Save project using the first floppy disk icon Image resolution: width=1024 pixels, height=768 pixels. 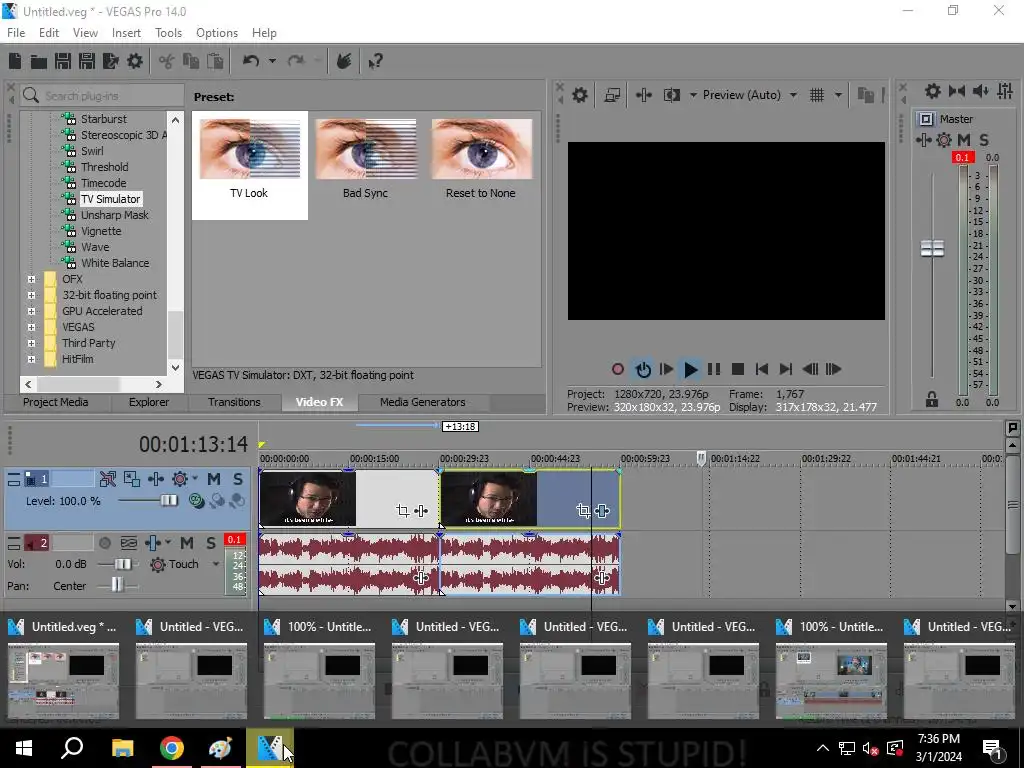(63, 61)
